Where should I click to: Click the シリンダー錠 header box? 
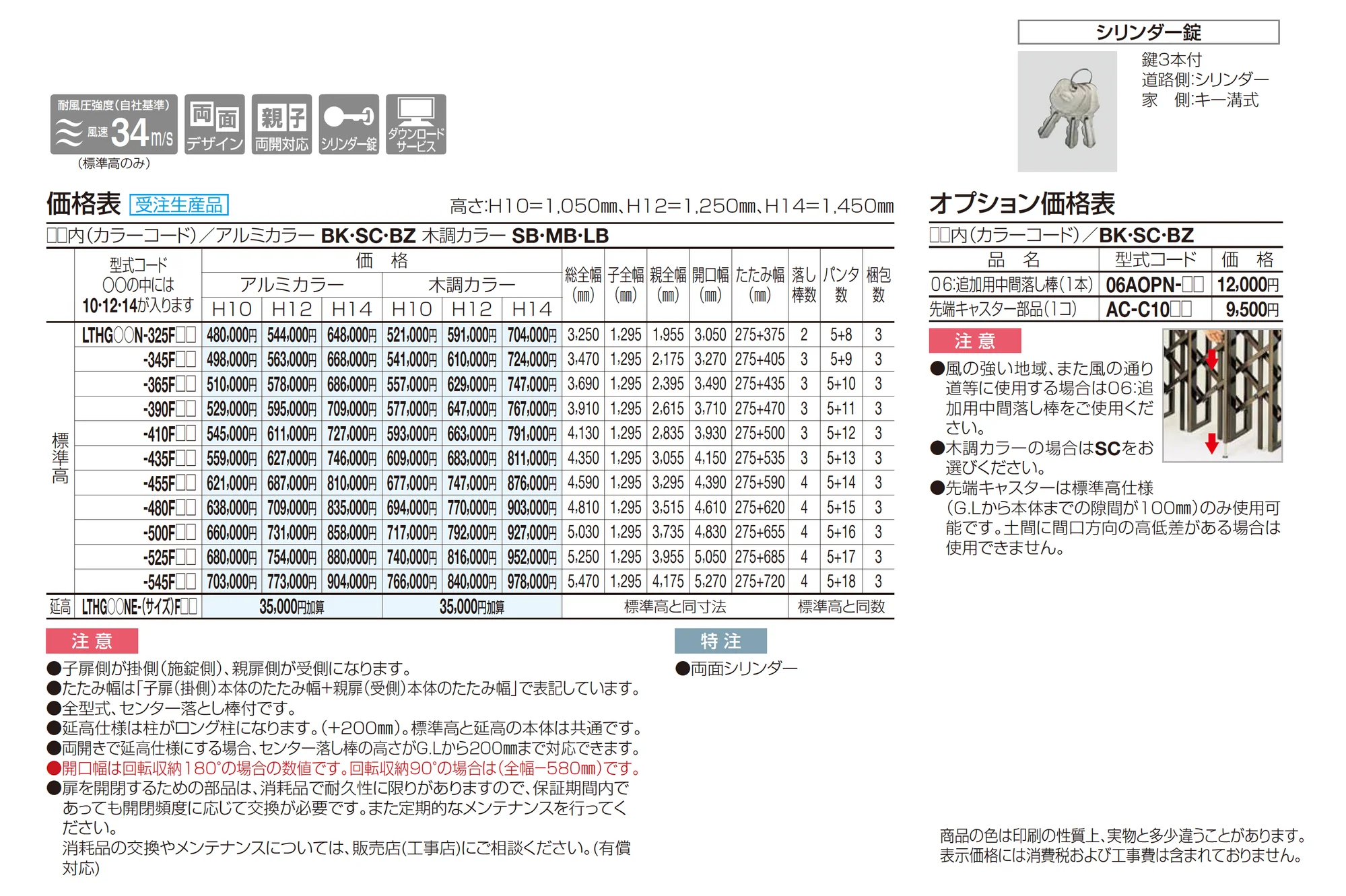[x=1148, y=32]
